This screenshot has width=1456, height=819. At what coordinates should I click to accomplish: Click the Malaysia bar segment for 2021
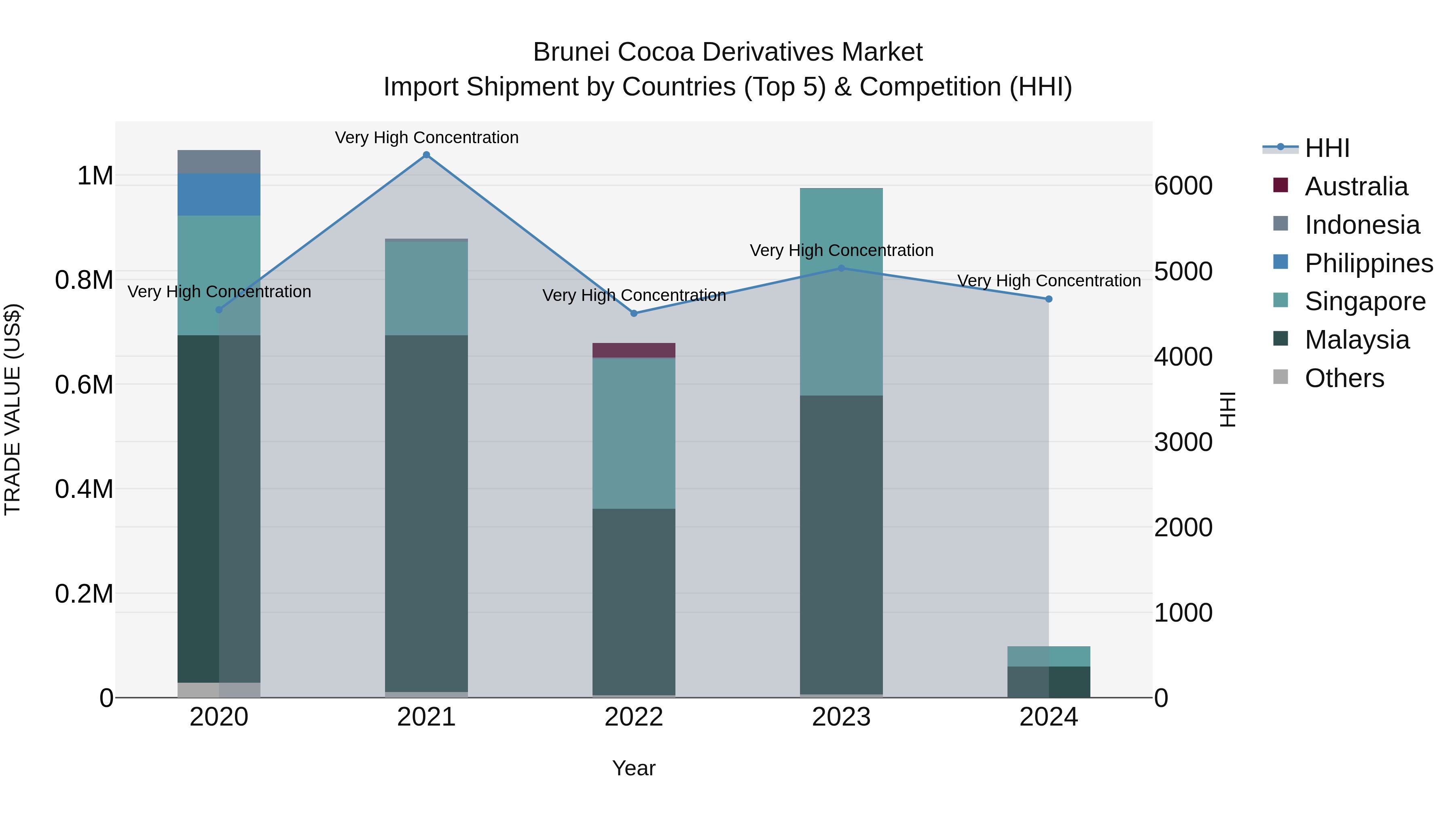coord(427,513)
